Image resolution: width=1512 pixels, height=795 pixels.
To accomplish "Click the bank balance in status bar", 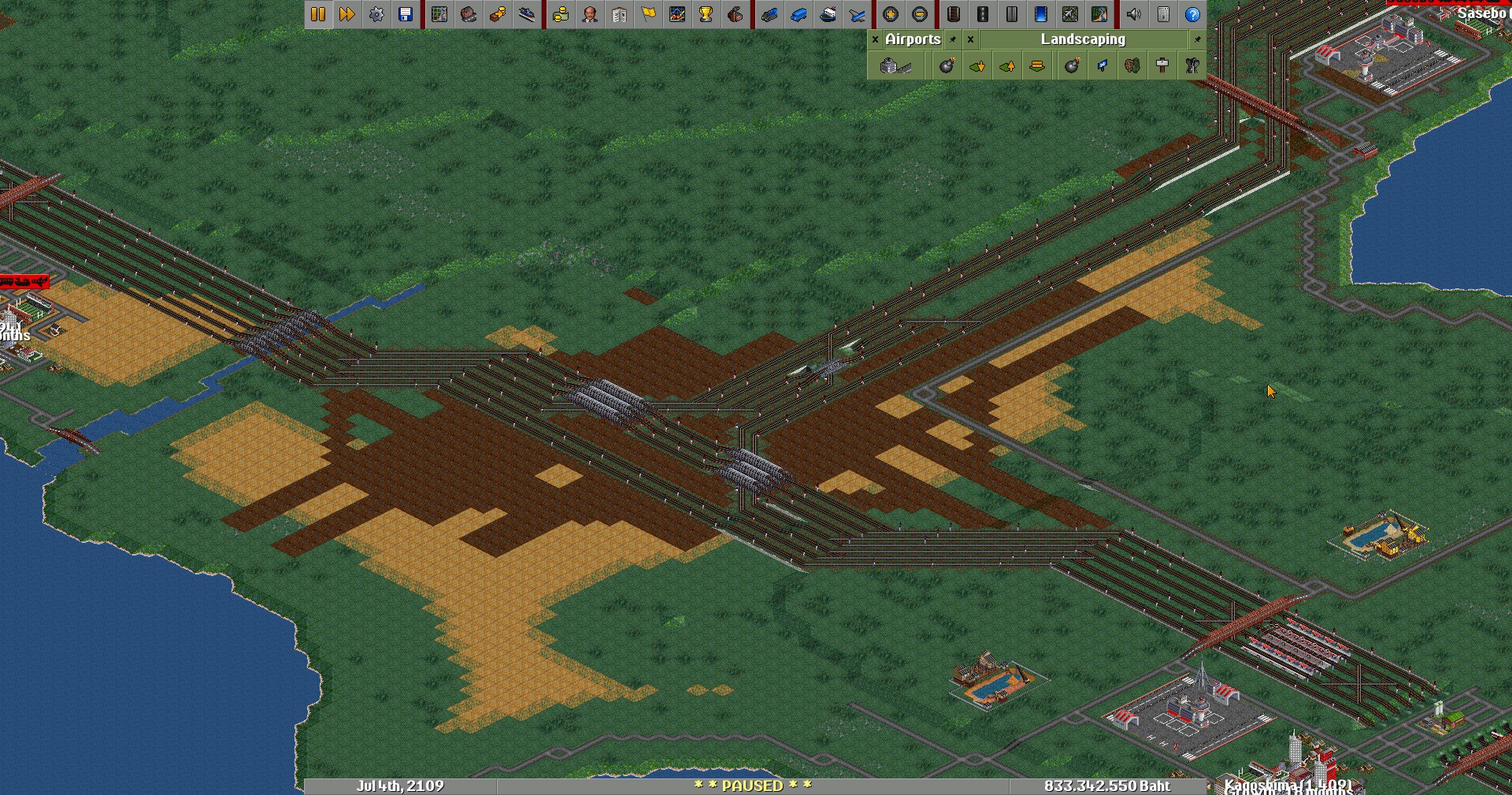I will 1107,786.
